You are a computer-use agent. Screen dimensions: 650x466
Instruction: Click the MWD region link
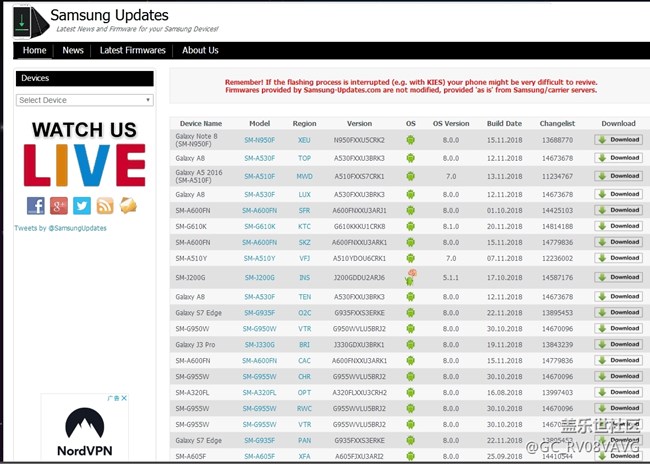(305, 175)
